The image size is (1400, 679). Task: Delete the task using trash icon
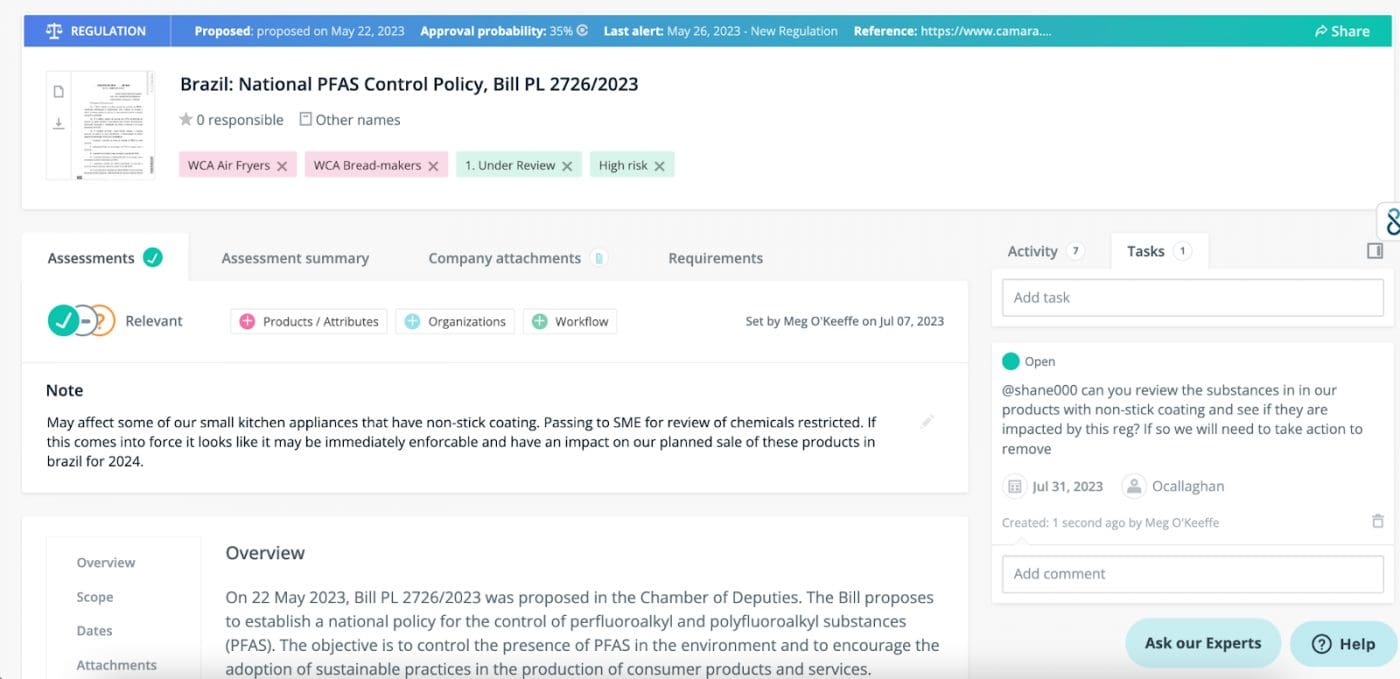tap(1377, 521)
